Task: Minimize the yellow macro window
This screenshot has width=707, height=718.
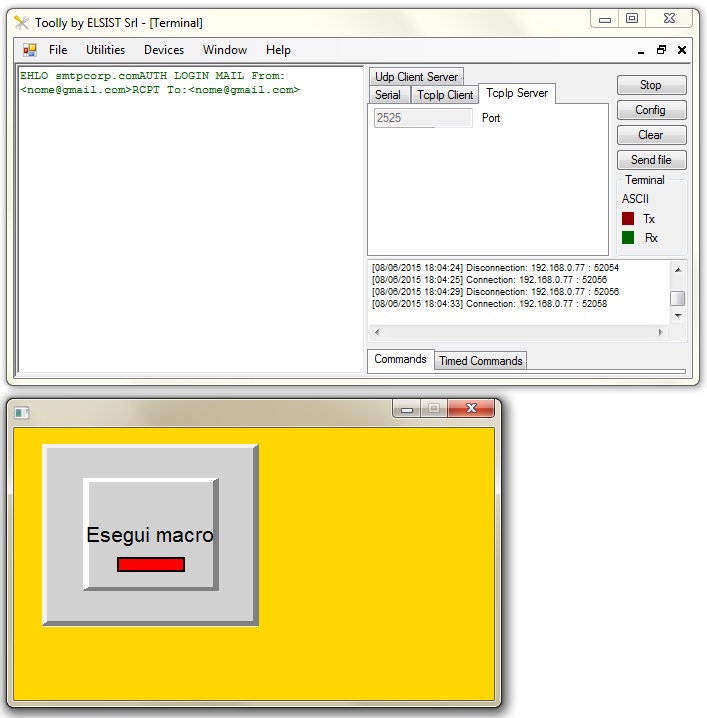Action: [407, 409]
